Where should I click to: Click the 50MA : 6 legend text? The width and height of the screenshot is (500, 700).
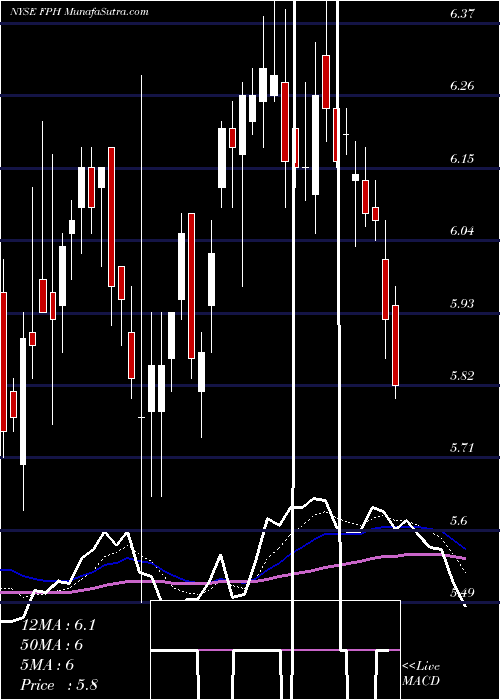(53, 645)
